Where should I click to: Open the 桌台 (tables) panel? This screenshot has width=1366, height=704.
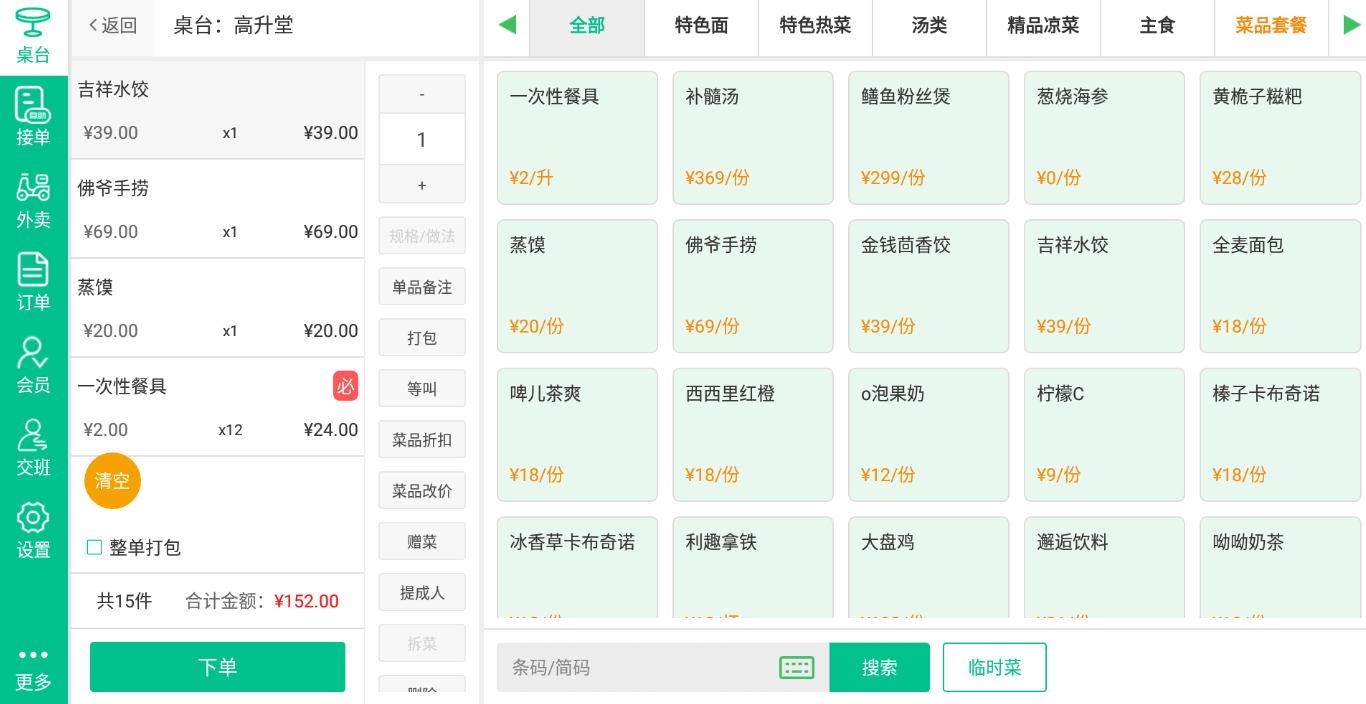[33, 32]
